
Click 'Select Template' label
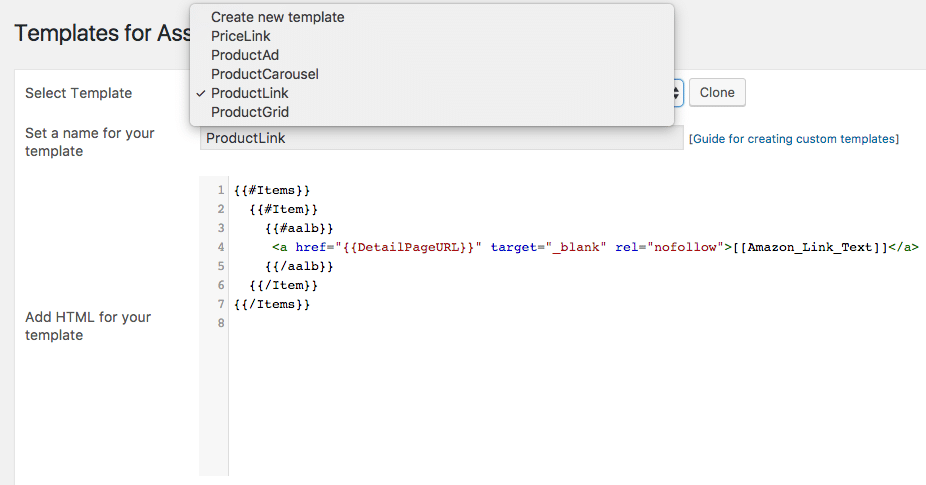[x=79, y=93]
